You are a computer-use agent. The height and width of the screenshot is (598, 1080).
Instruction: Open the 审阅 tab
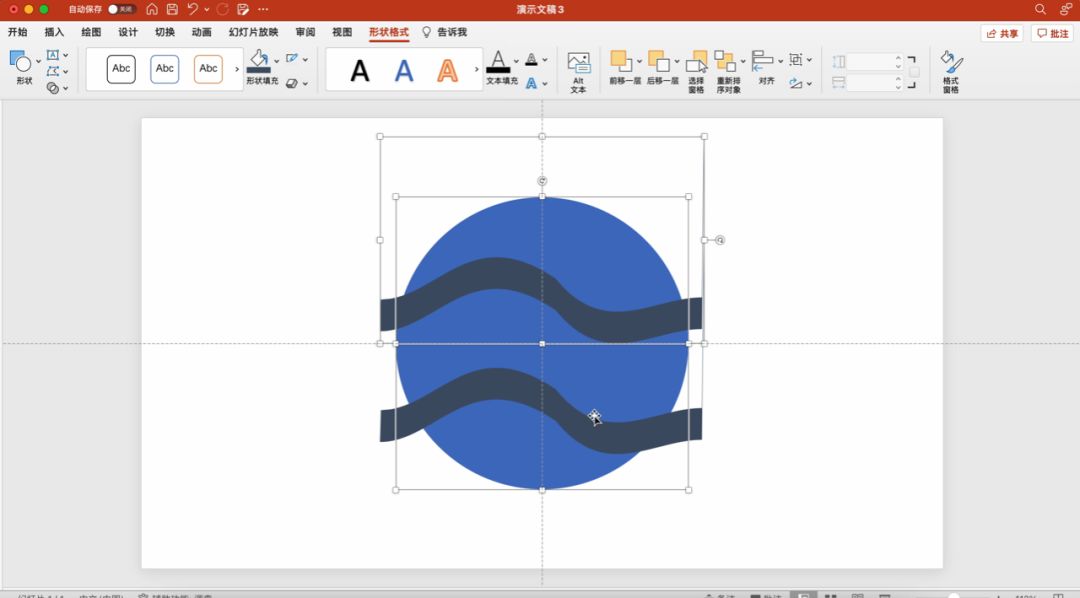tap(305, 32)
